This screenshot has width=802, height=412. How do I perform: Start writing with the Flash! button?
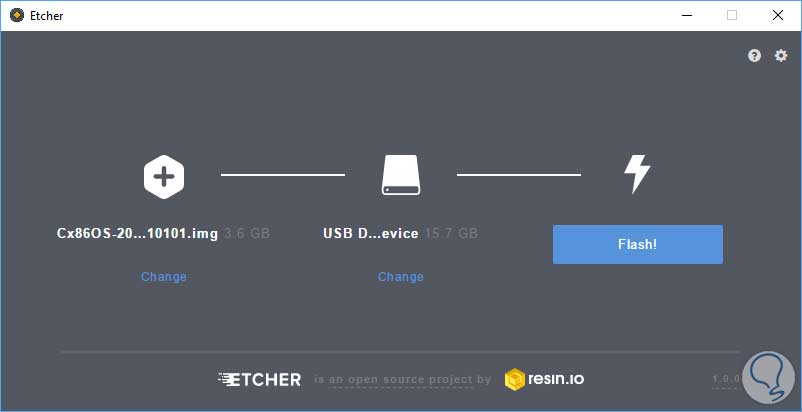(x=638, y=244)
